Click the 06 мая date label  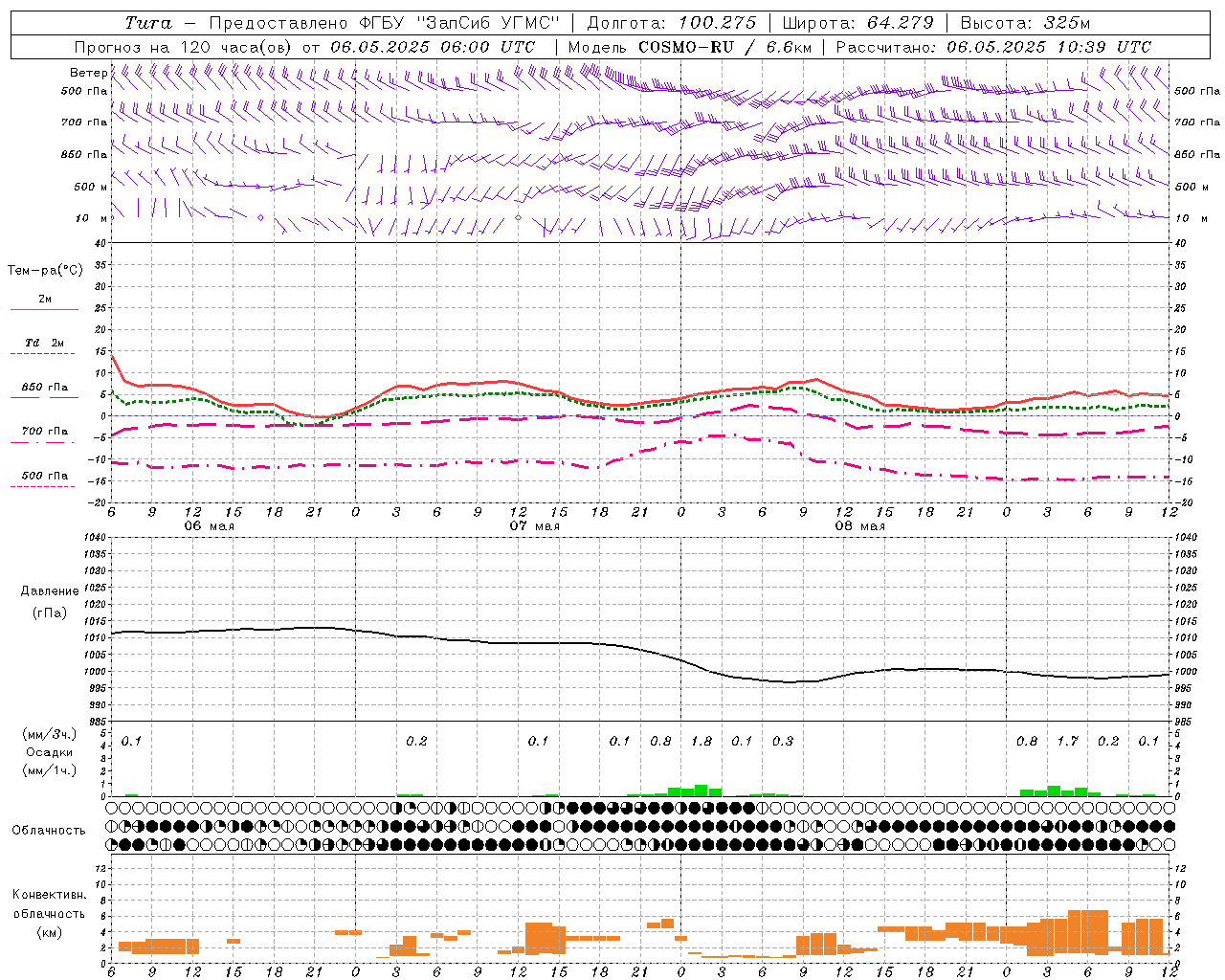tap(209, 526)
